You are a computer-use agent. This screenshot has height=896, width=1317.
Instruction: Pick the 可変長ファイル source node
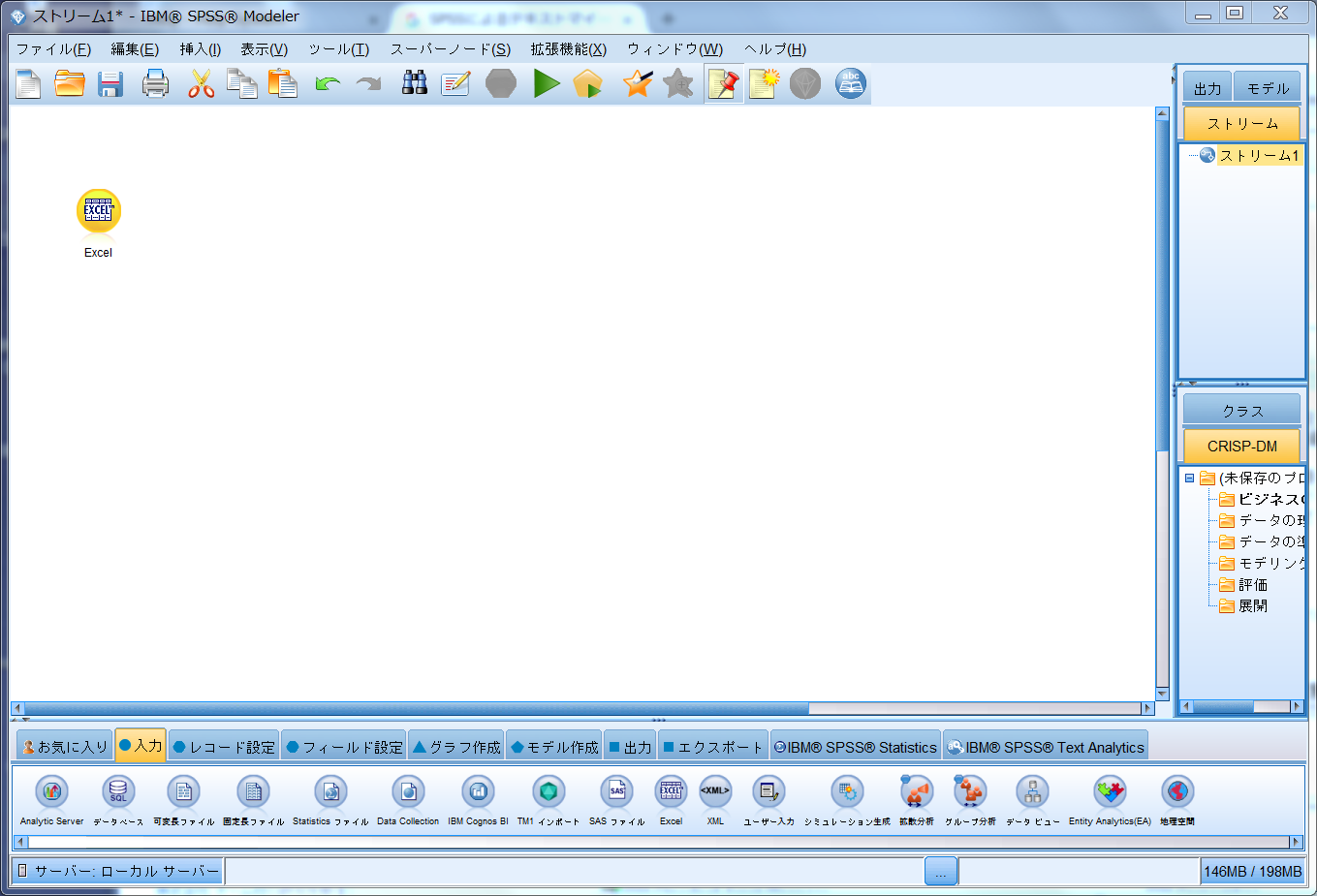point(183,792)
